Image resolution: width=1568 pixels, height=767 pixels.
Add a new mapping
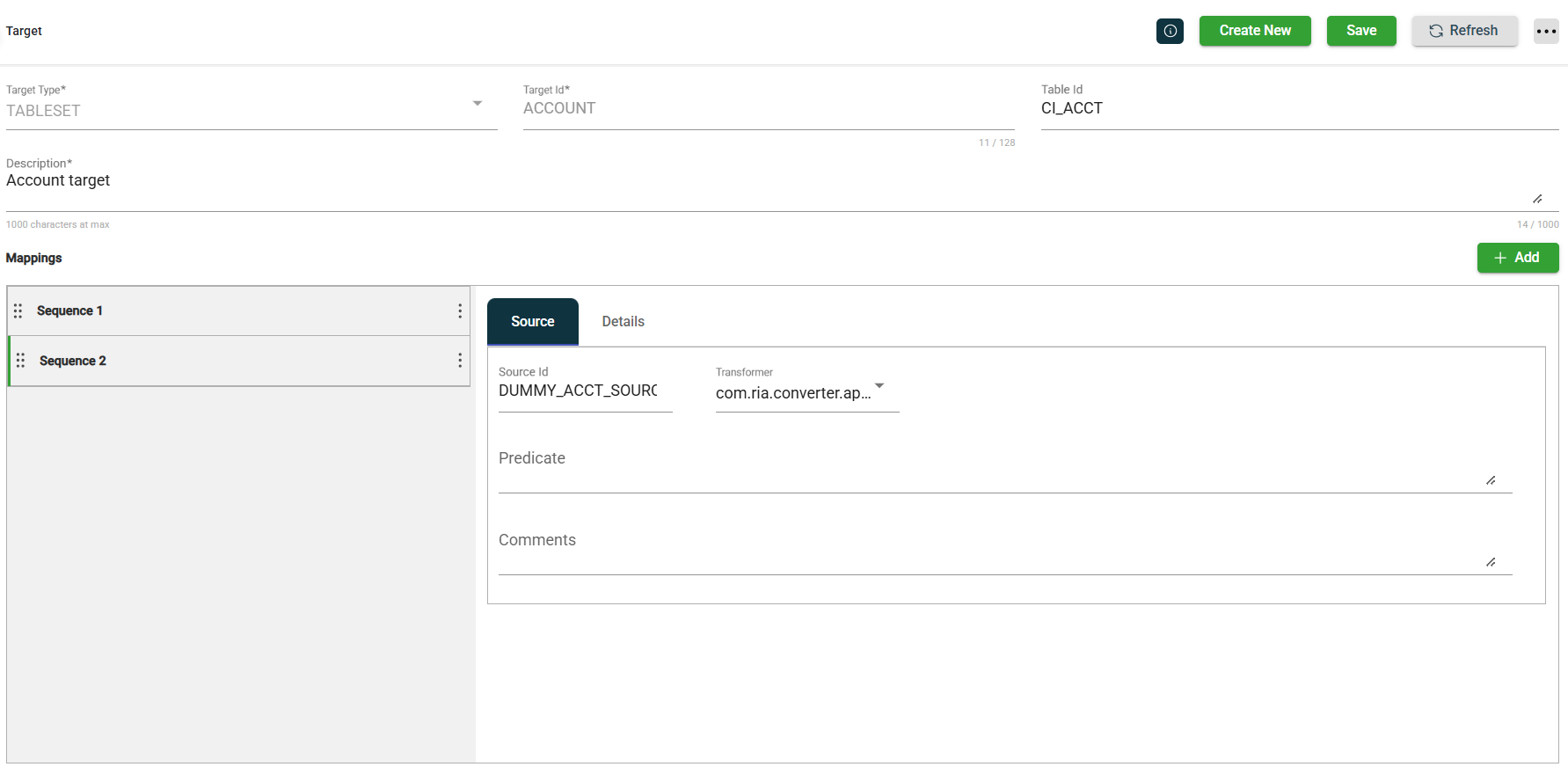[x=1517, y=258]
